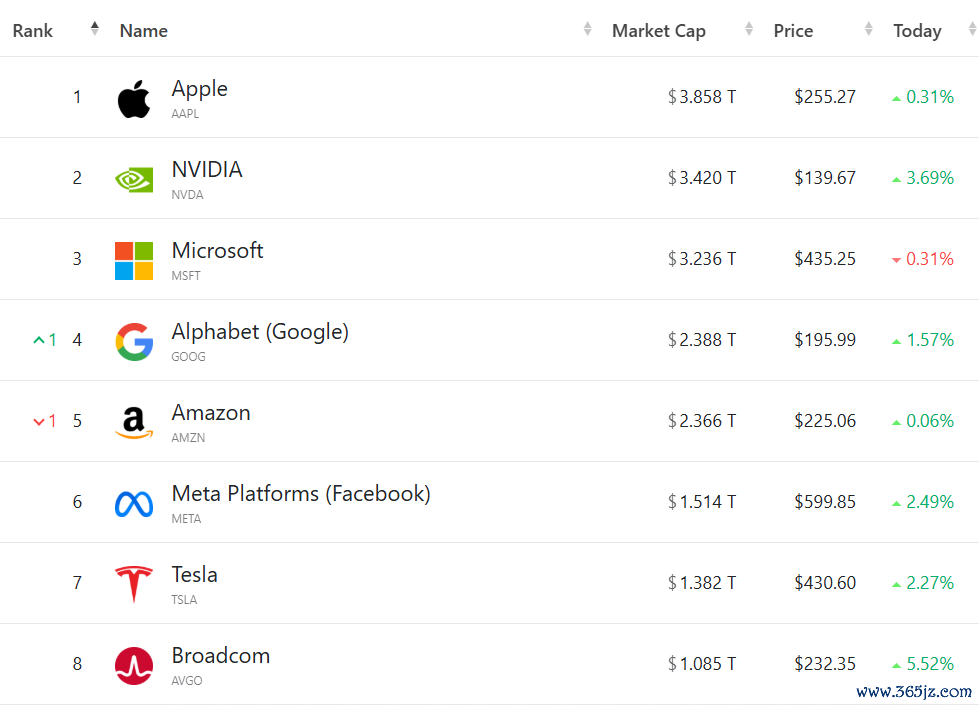Click the Meta infinity logo
The height and width of the screenshot is (707, 979).
134,504
